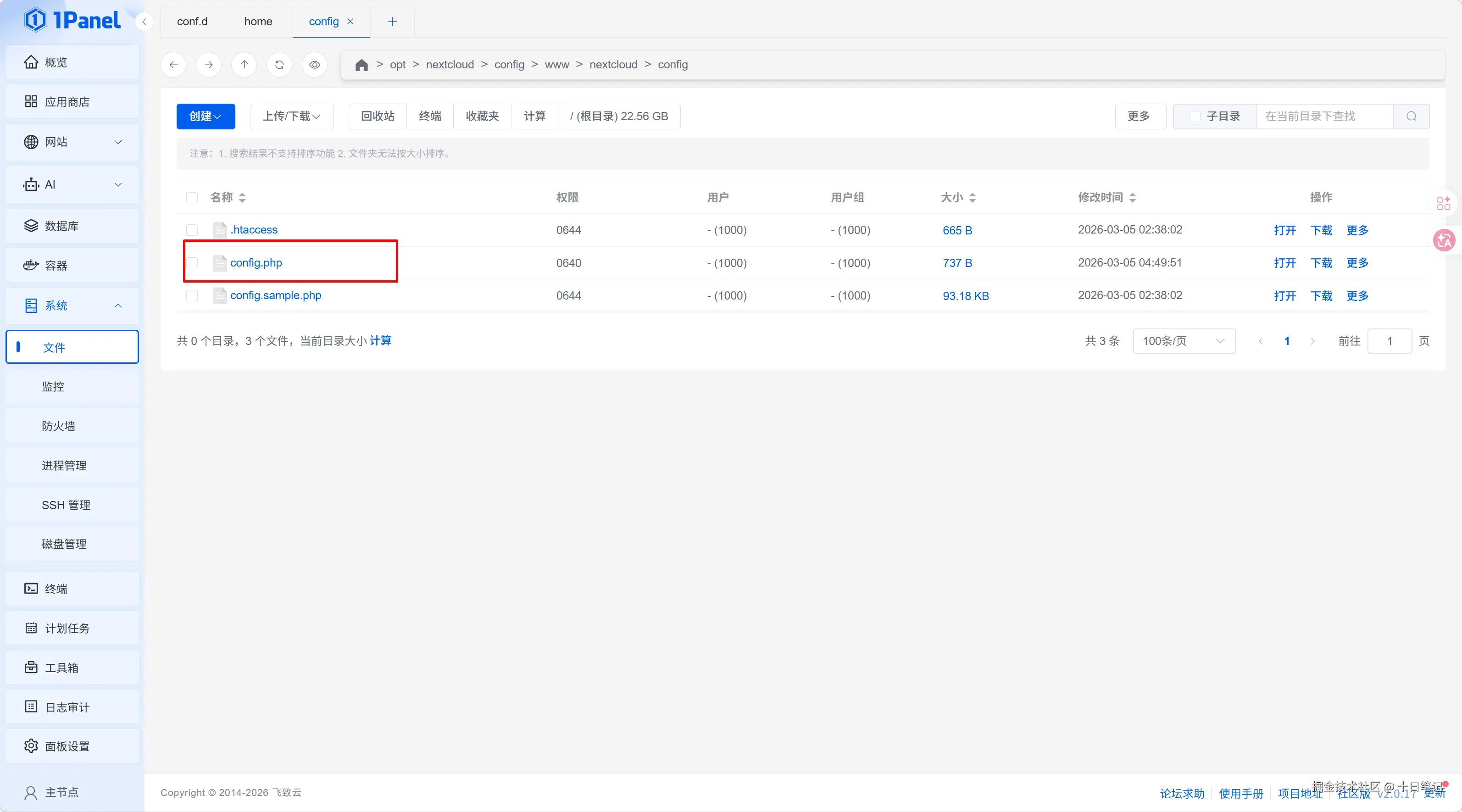Image resolution: width=1462 pixels, height=812 pixels.
Task: Open the config.sample.php file link
Action: point(276,295)
